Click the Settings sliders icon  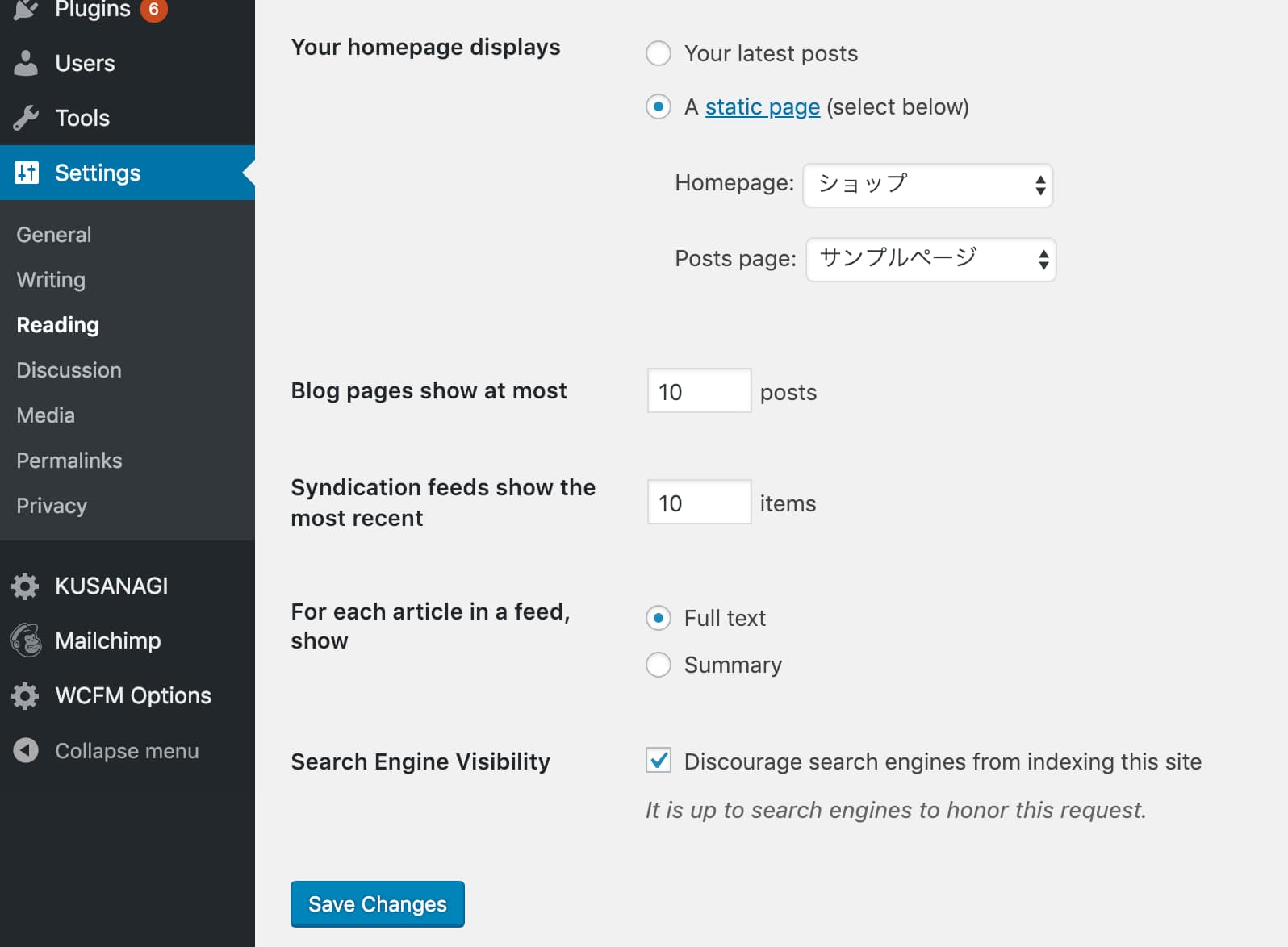coord(26,173)
